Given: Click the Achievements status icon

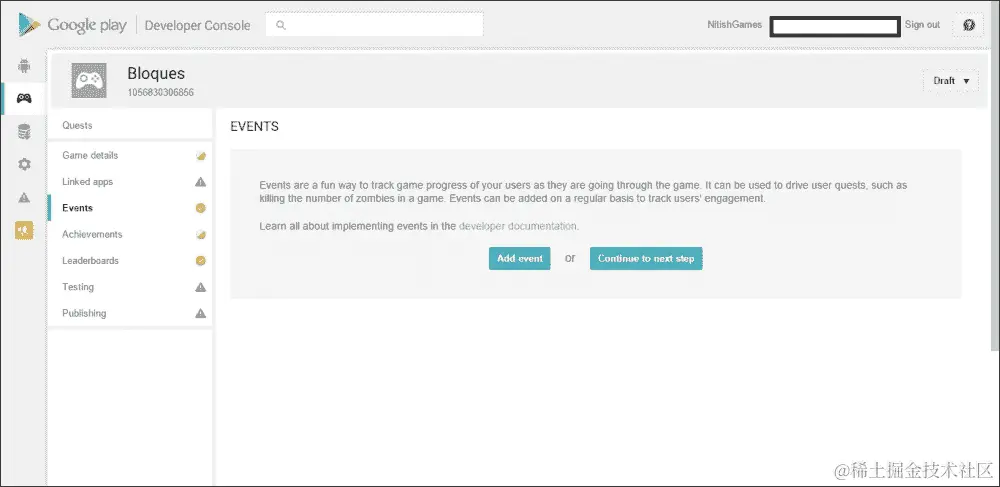Looking at the screenshot, I should point(200,235).
